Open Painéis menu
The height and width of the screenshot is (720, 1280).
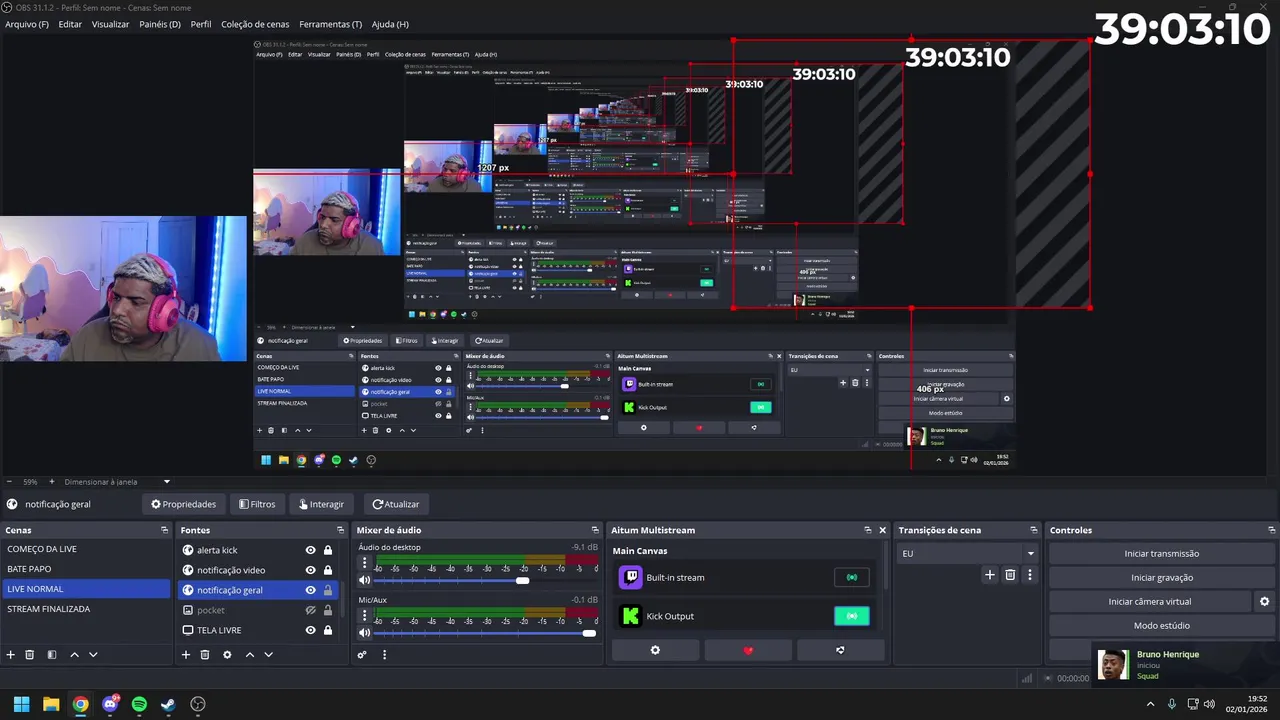click(160, 24)
